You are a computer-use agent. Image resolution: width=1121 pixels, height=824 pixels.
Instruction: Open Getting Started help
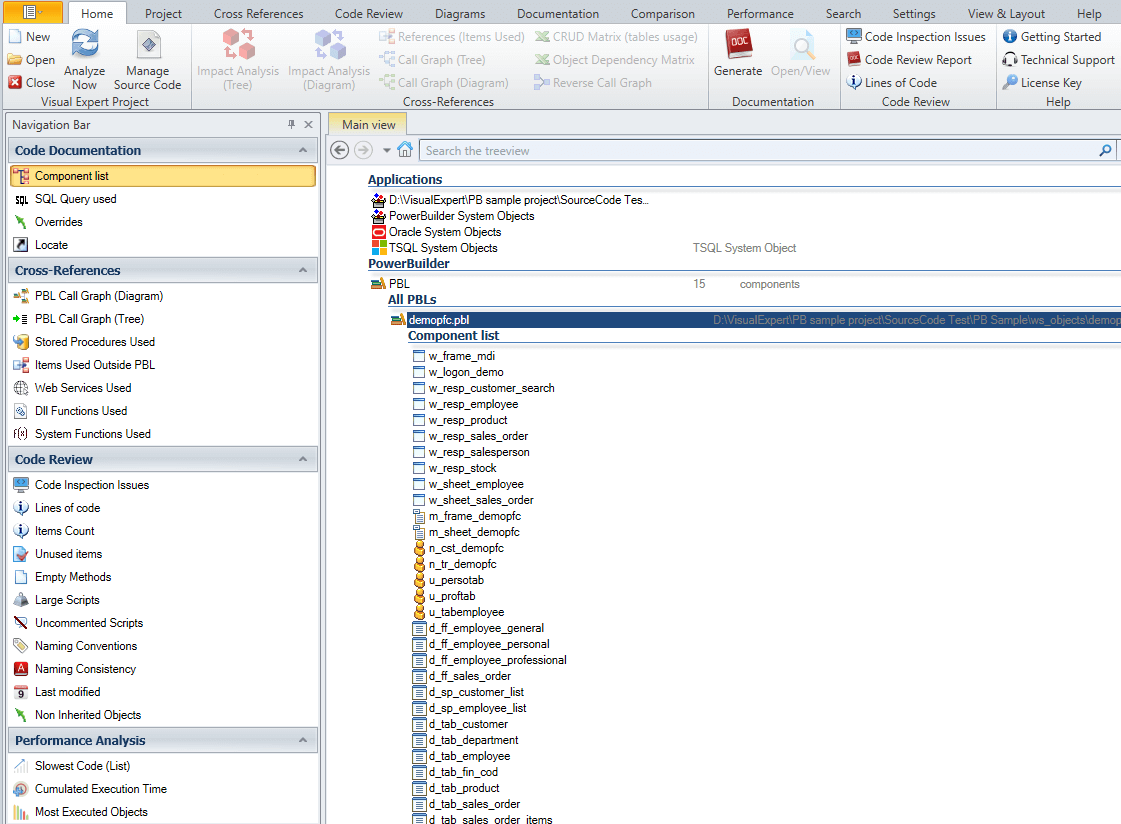pos(1052,36)
